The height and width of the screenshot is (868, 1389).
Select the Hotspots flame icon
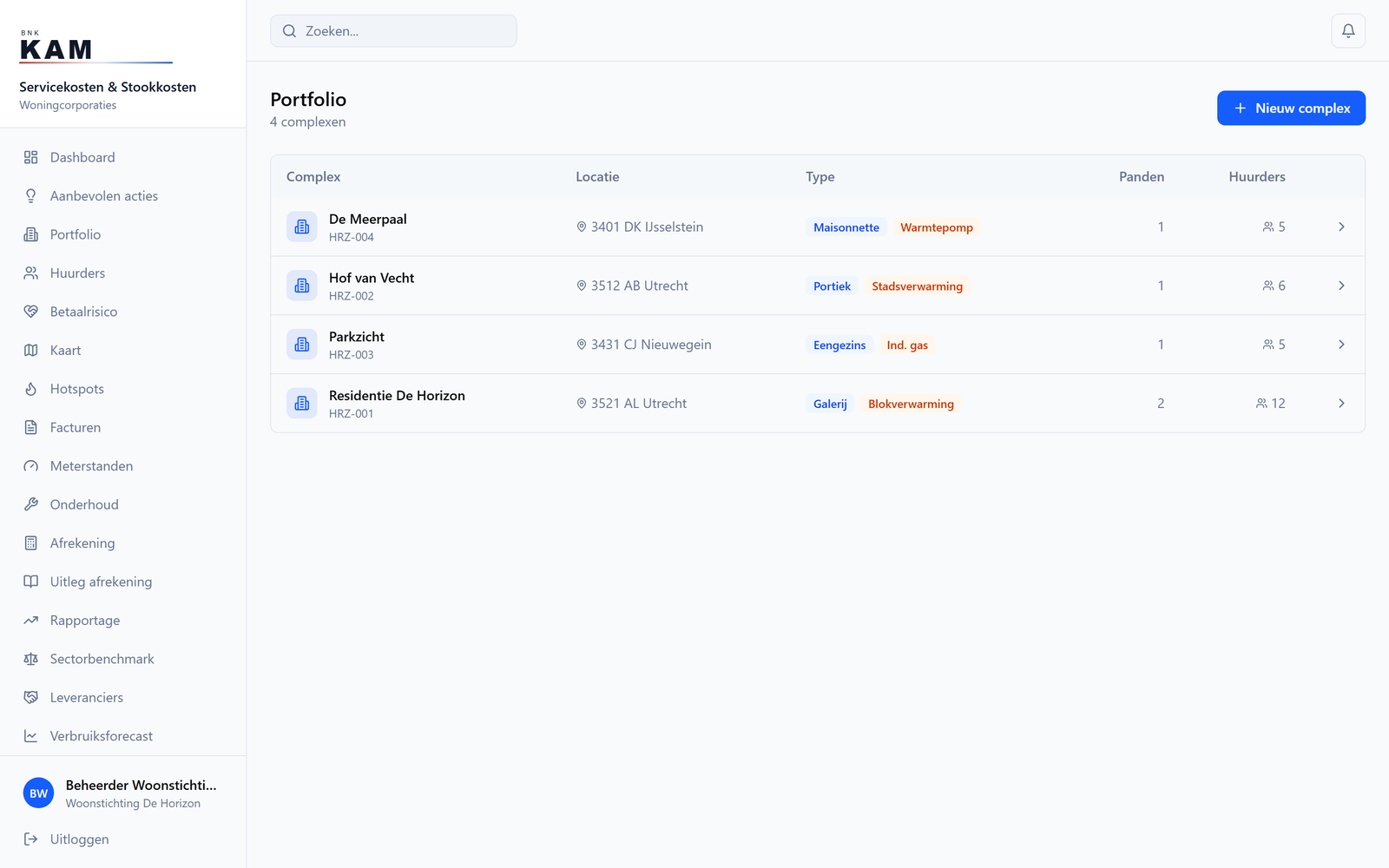point(31,389)
